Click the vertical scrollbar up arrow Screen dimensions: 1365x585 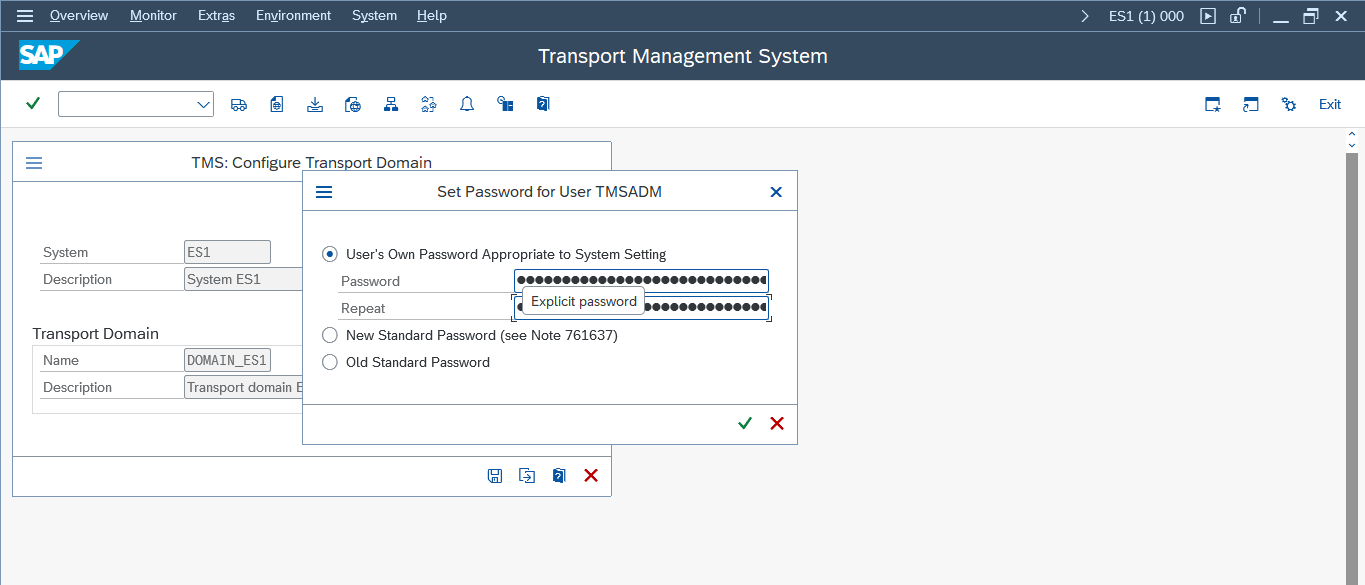(1352, 135)
